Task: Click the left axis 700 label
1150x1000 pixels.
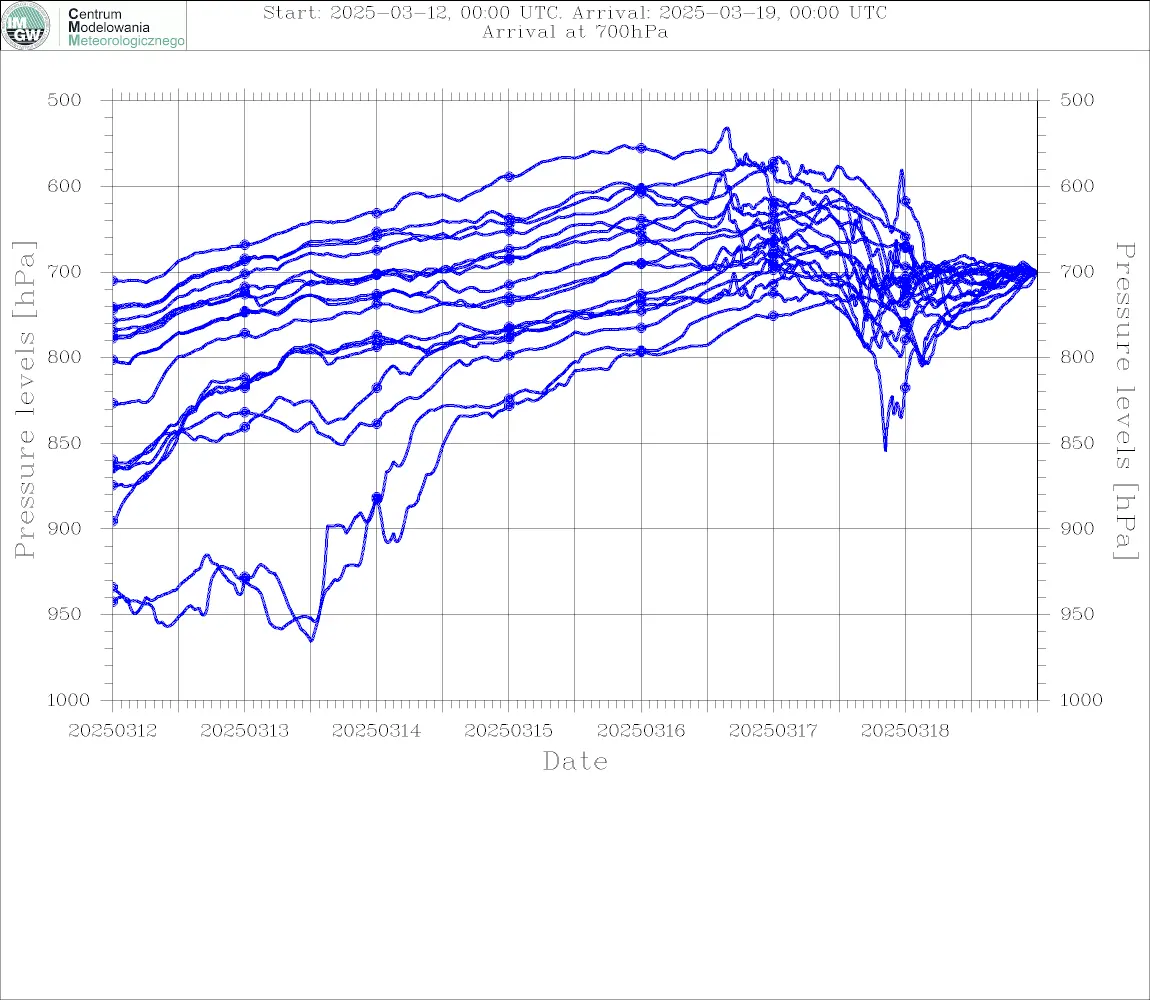Action: pos(65,271)
